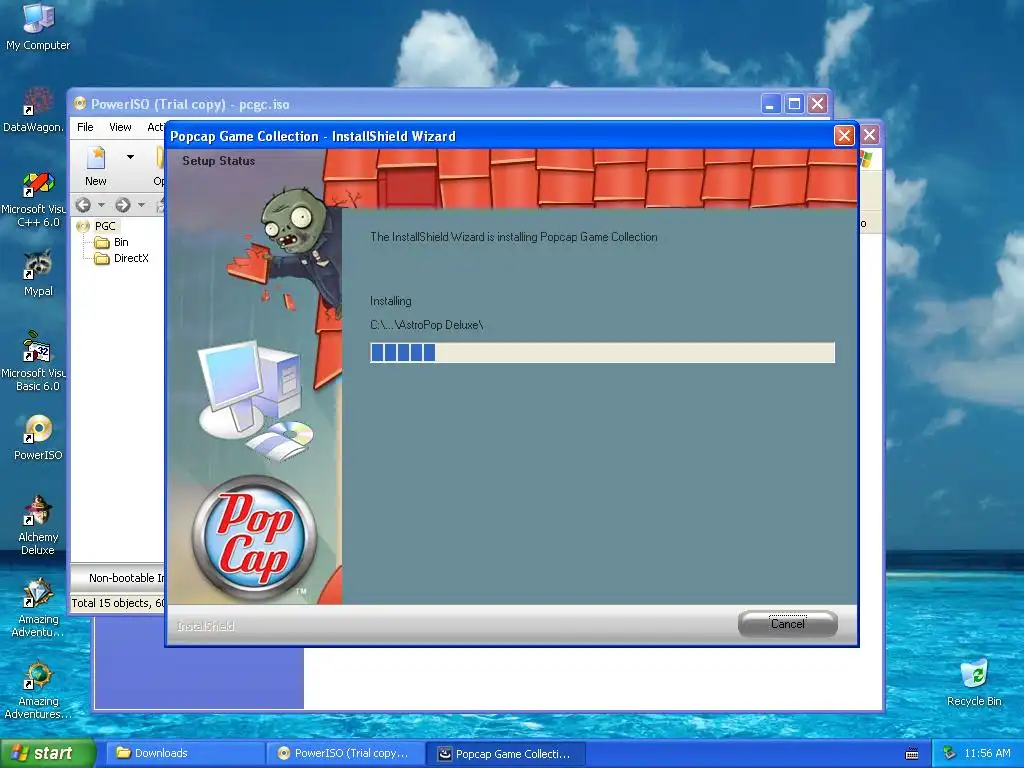Viewport: 1024px width, 768px height.
Task: Click the system tray network icon
Action: (x=949, y=754)
